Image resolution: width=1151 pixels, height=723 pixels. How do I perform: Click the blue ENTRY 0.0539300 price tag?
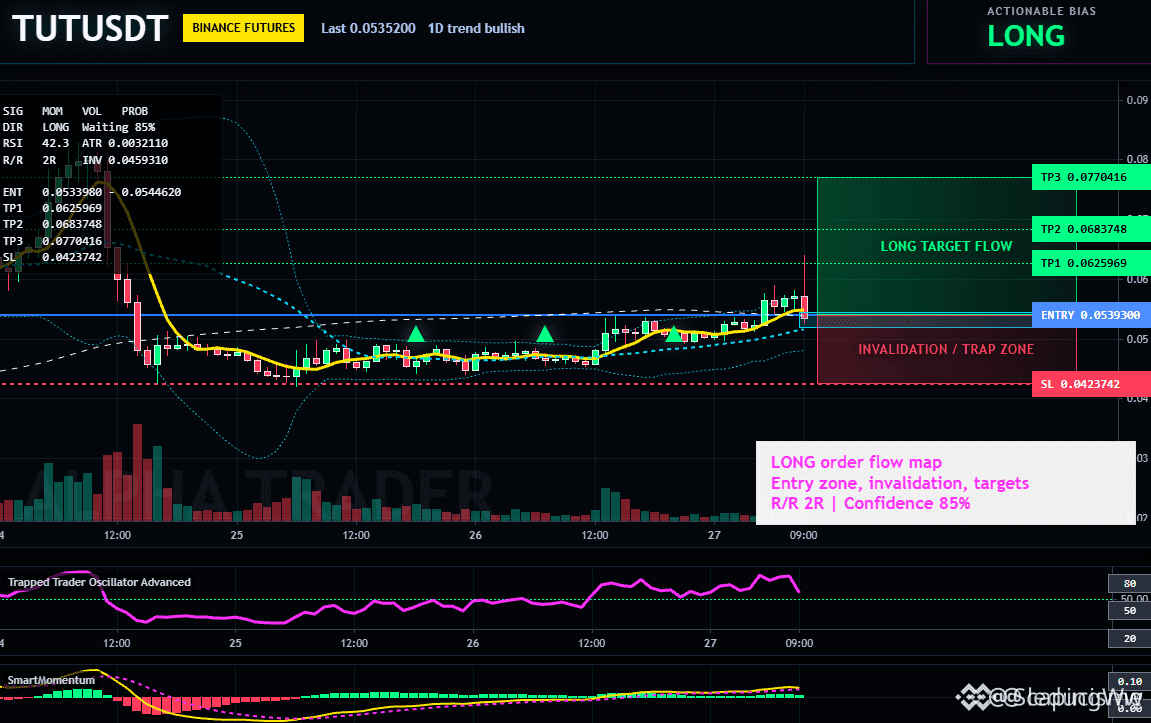(x=1091, y=315)
